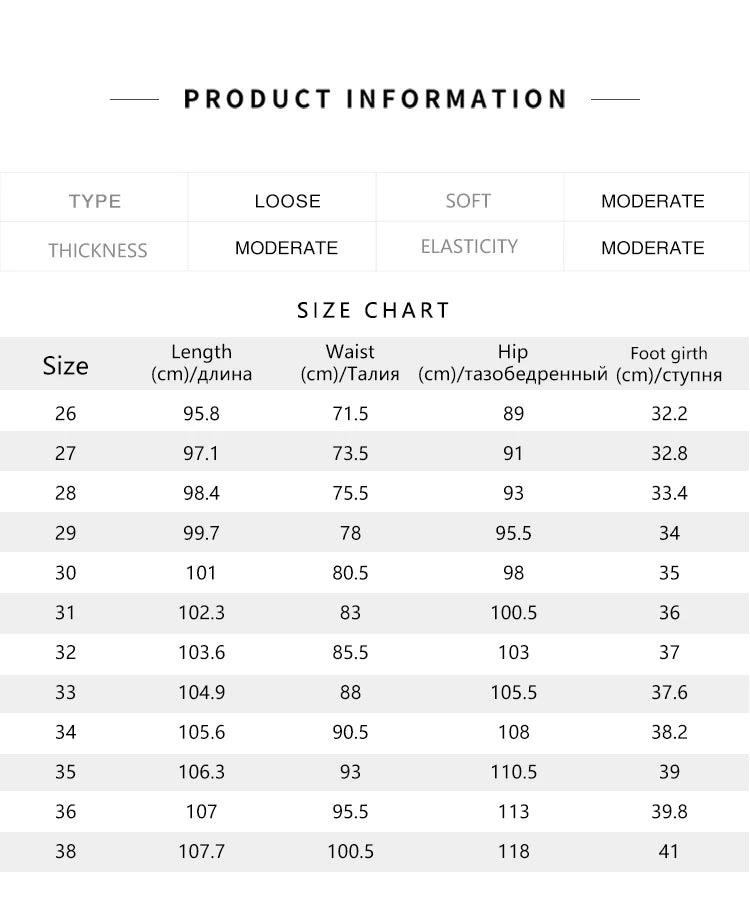This screenshot has width=750, height=899.
Task: Select the 39.8 foot girth value
Action: point(669,812)
